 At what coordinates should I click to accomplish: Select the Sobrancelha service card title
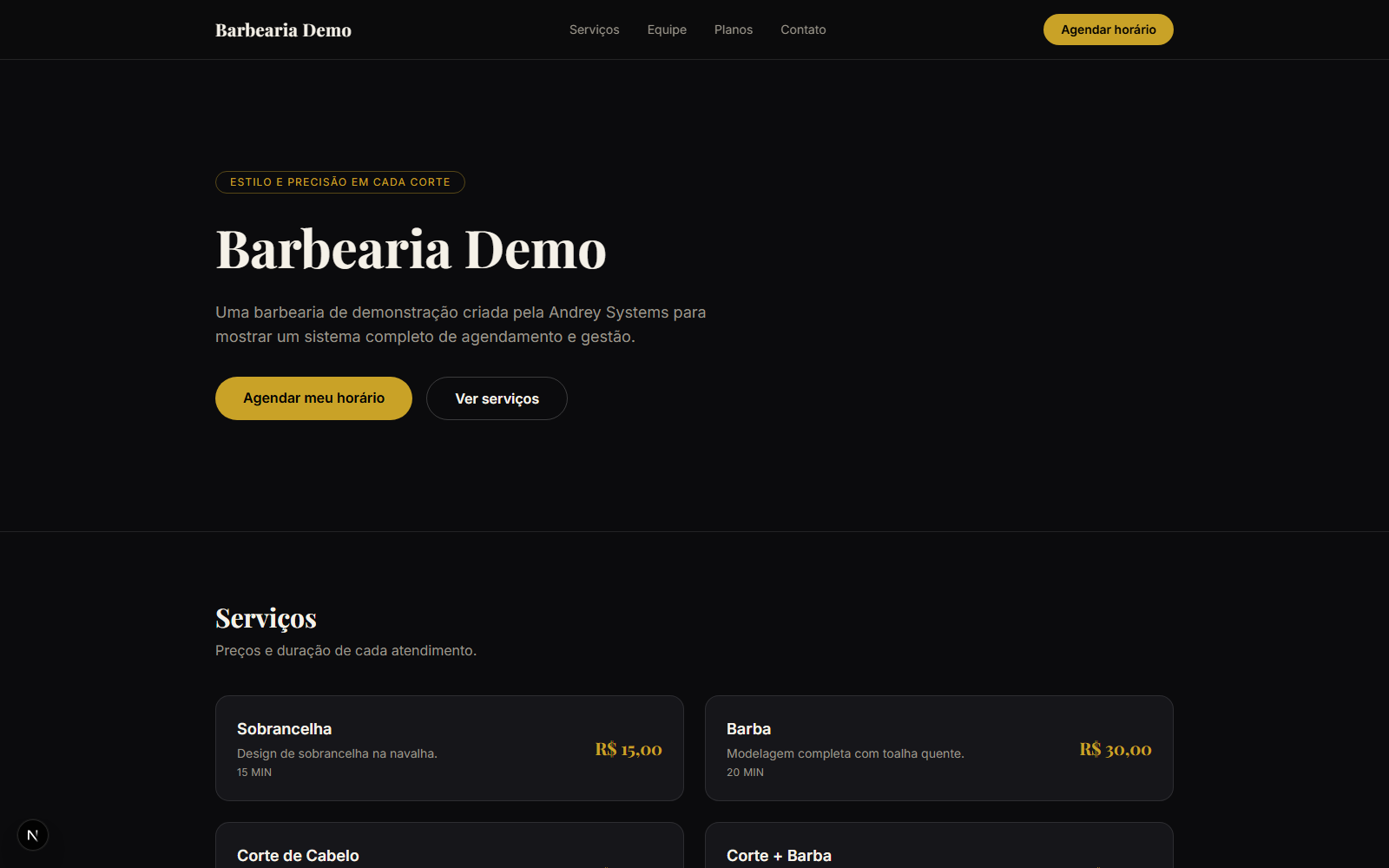(284, 729)
